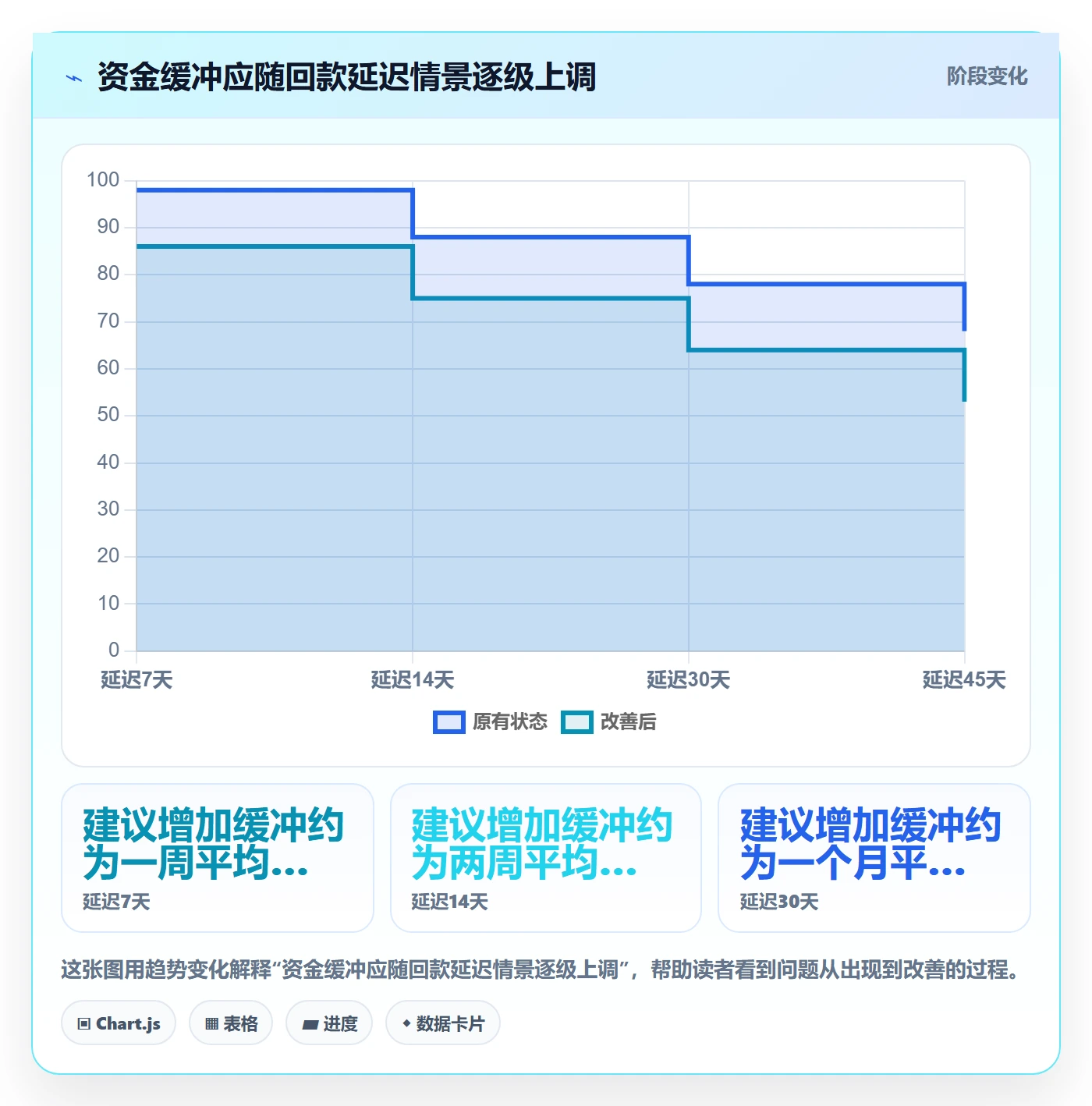Click the card text 建议增加缓冲约为一个月平…
Screen dimensions: 1092x1106
point(870,844)
